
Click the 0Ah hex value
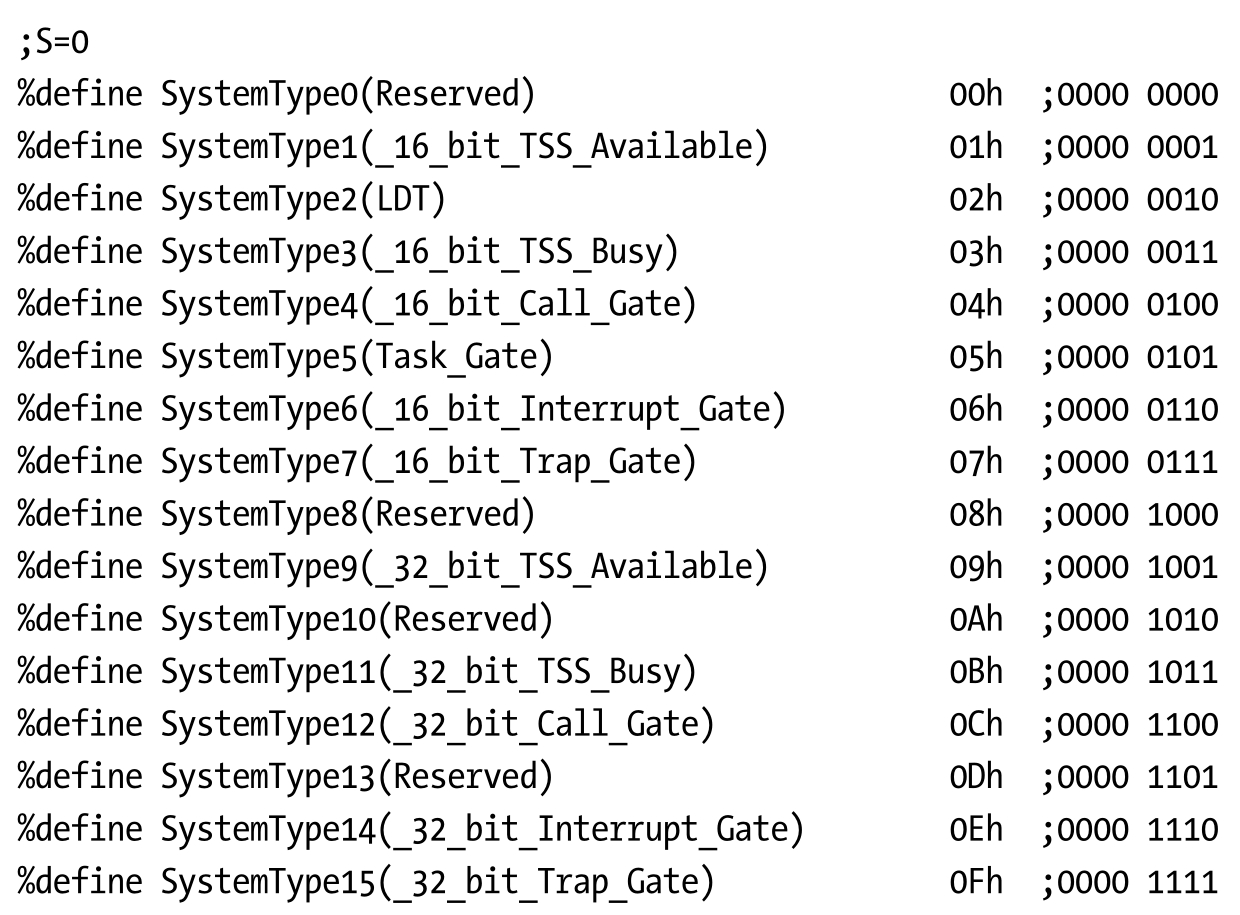975,619
